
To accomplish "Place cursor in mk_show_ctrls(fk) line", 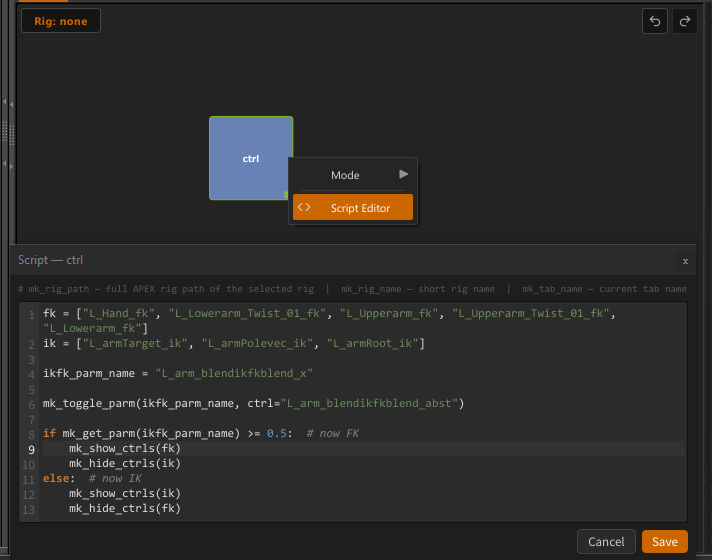I will click(x=125, y=448).
